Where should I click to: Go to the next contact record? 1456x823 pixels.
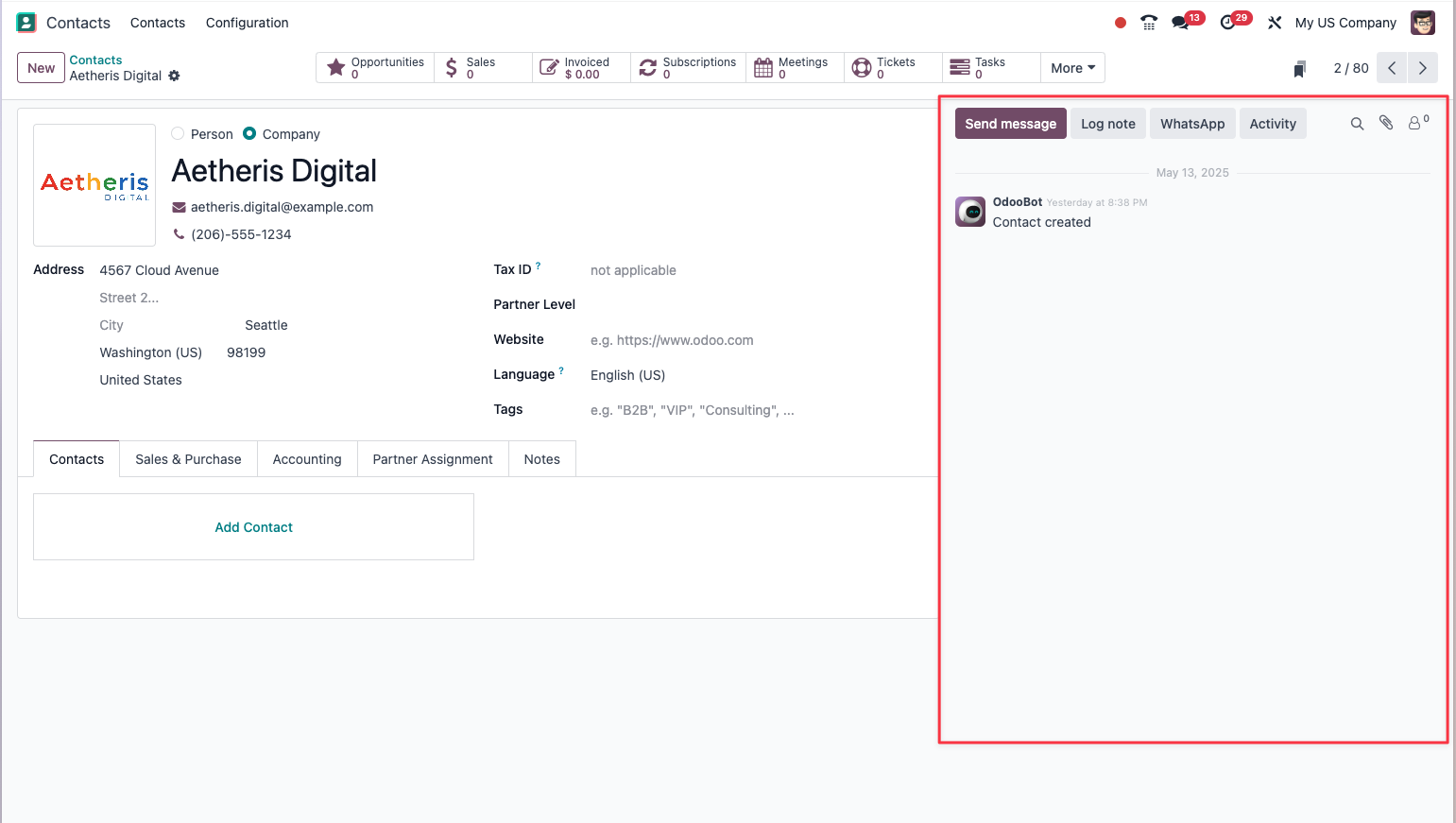tap(1423, 68)
